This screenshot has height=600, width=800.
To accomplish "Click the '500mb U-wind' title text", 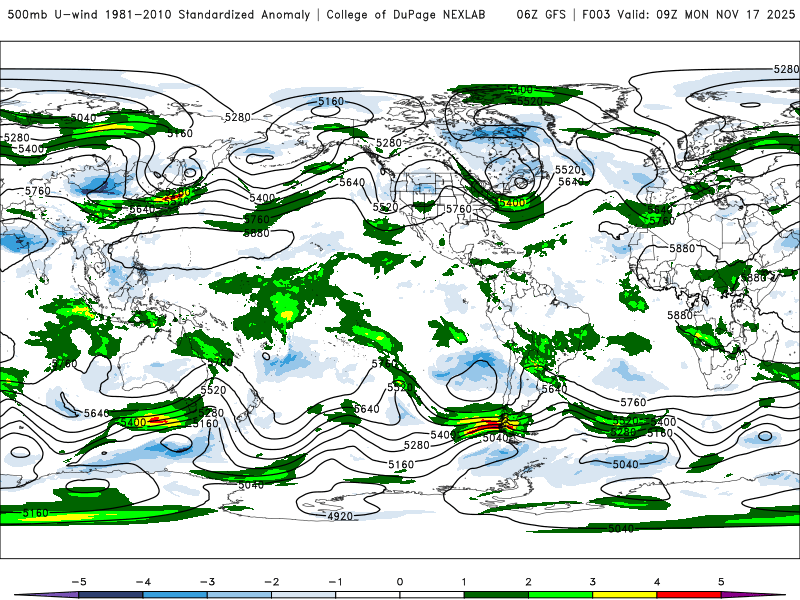I will [53, 15].
